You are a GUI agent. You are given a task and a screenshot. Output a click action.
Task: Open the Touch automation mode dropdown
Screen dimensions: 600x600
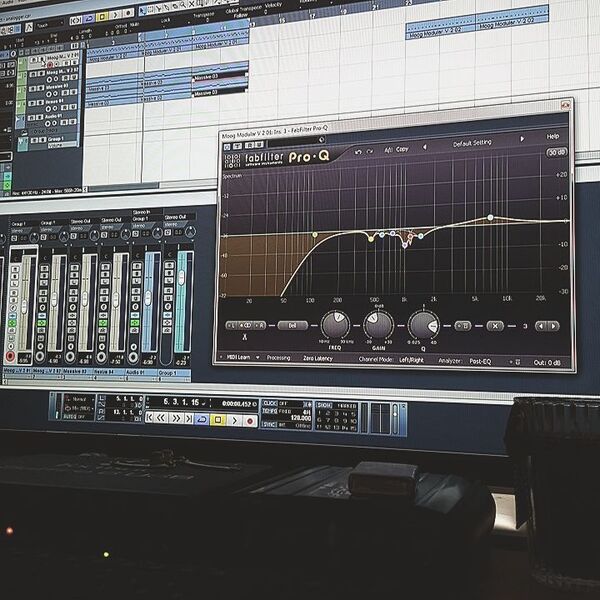point(49,25)
